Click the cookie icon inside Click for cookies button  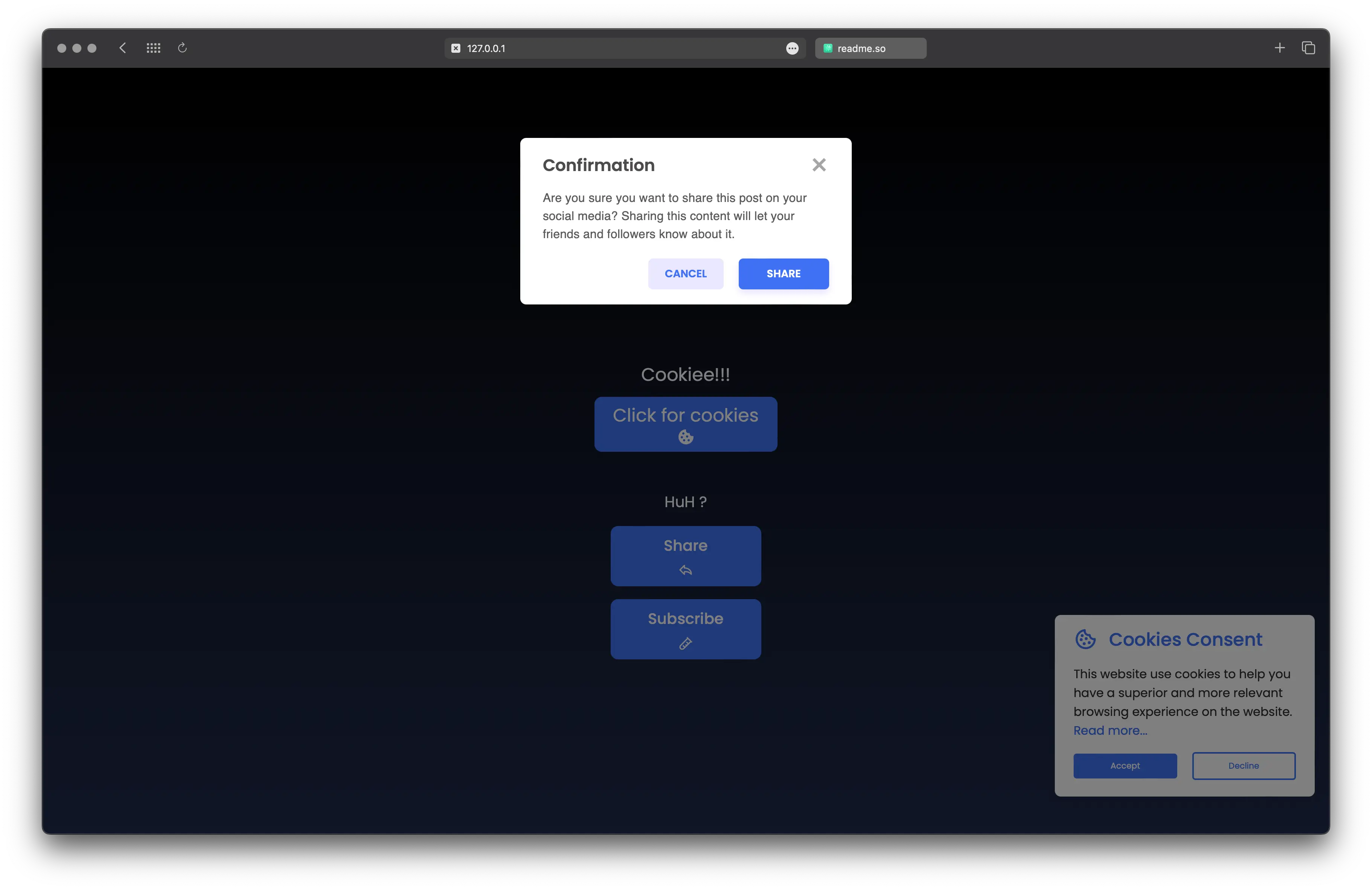(685, 437)
